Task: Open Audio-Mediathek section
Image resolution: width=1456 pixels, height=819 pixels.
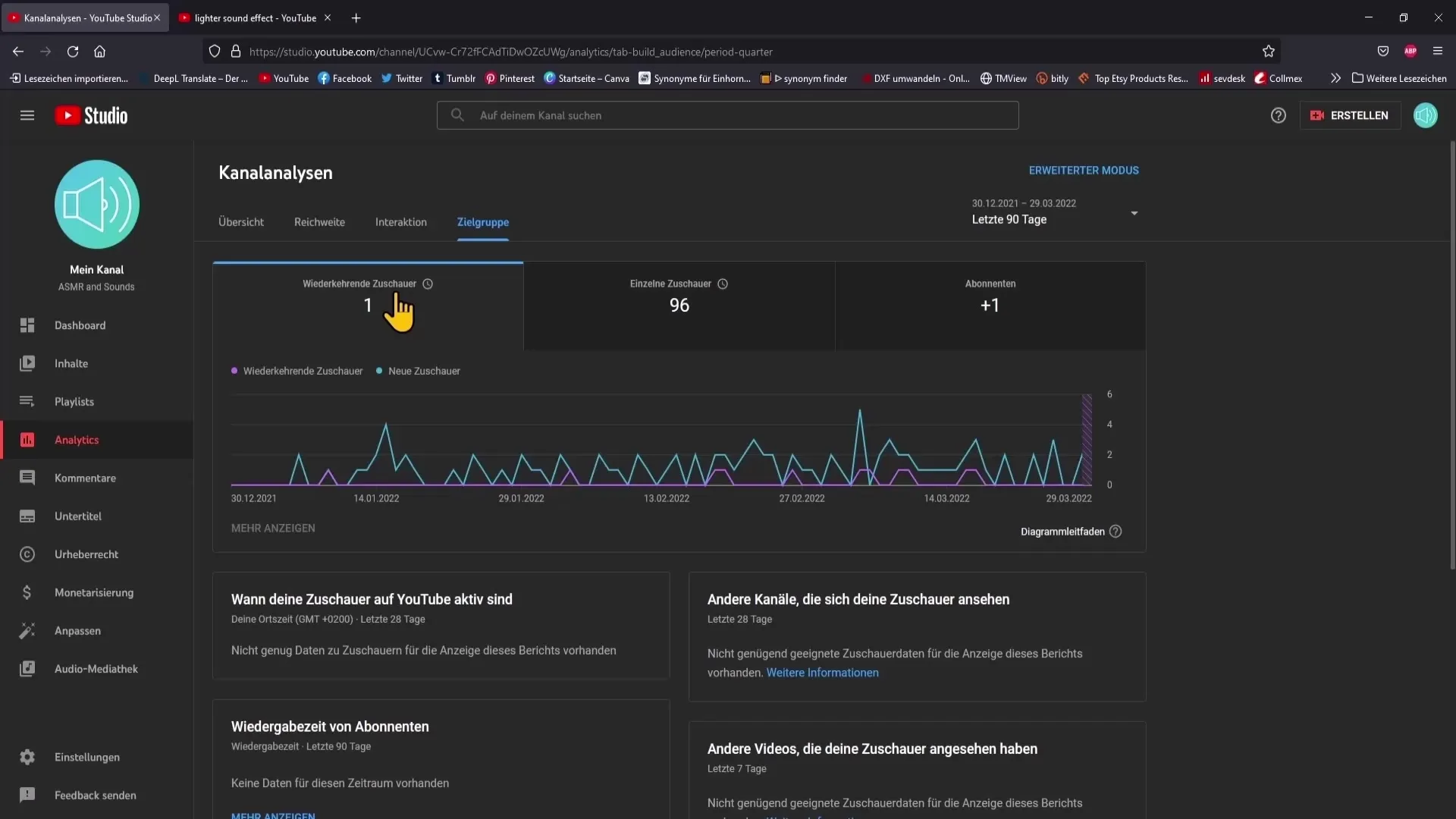Action: coord(96,668)
